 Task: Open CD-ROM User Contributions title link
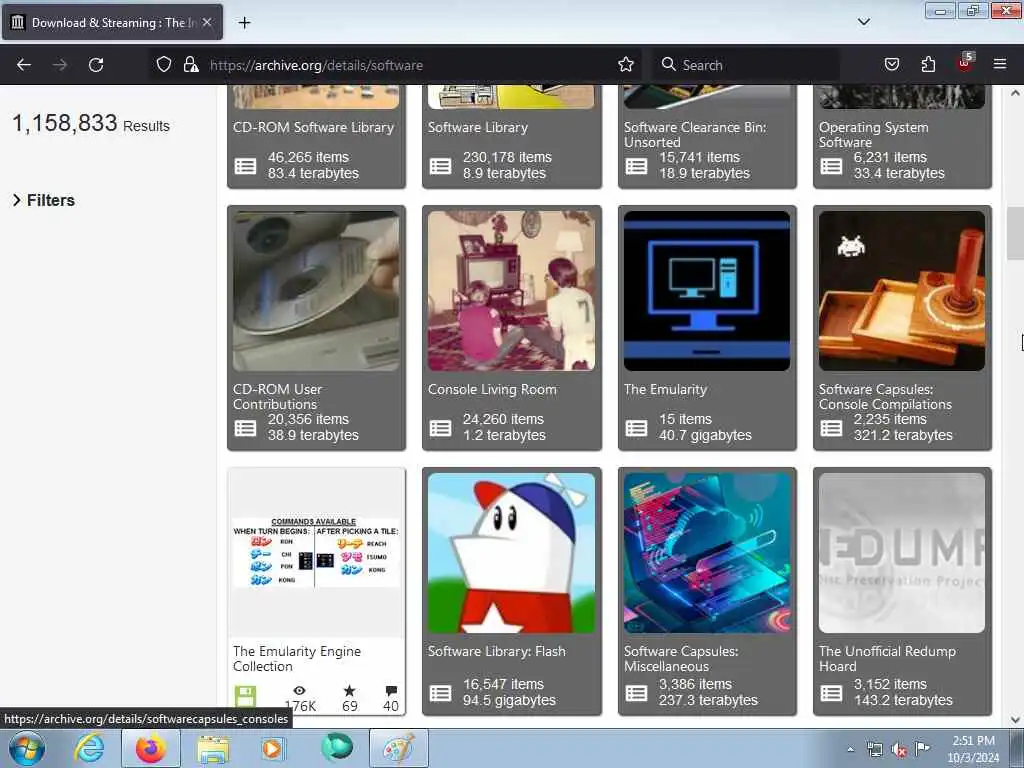(x=278, y=396)
